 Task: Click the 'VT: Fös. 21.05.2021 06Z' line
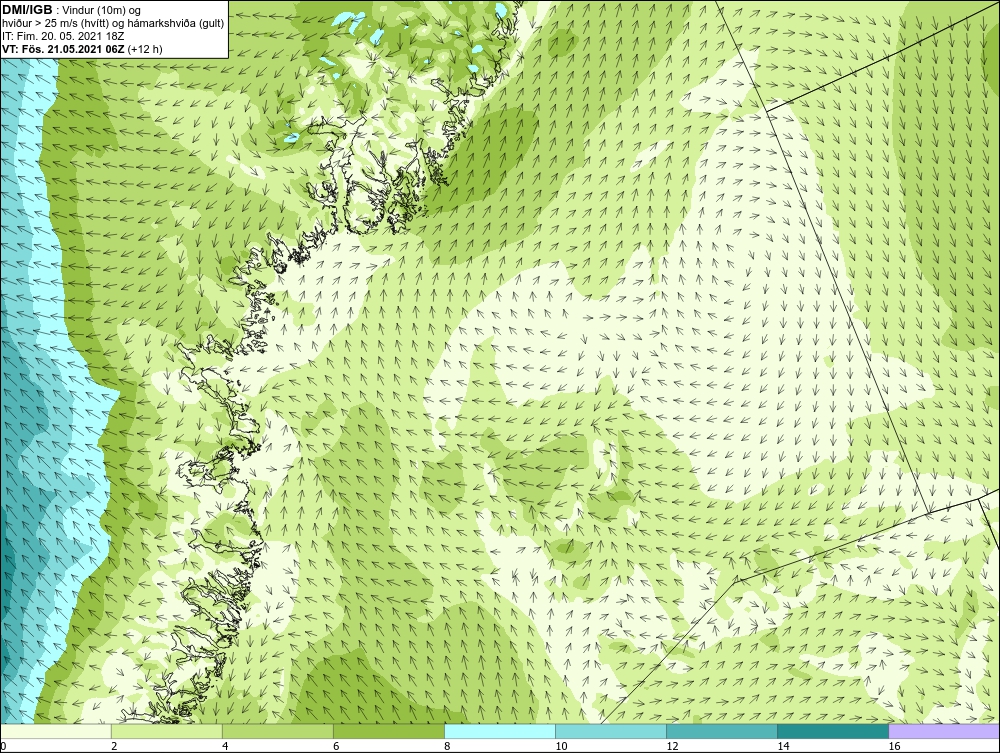[x=64, y=49]
